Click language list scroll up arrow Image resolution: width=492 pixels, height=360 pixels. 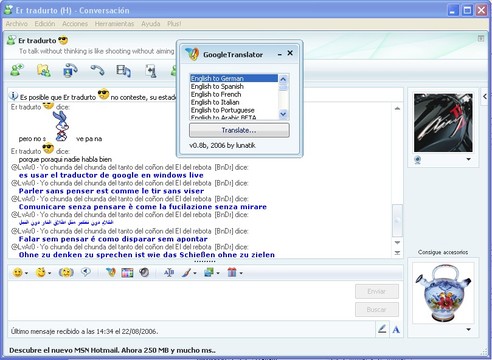pos(283,79)
